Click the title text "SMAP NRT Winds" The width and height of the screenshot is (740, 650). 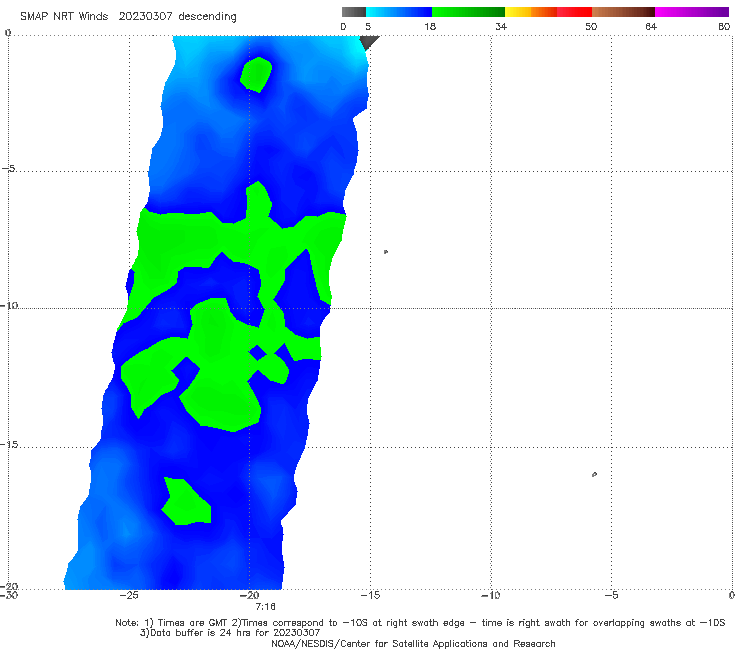pos(64,16)
